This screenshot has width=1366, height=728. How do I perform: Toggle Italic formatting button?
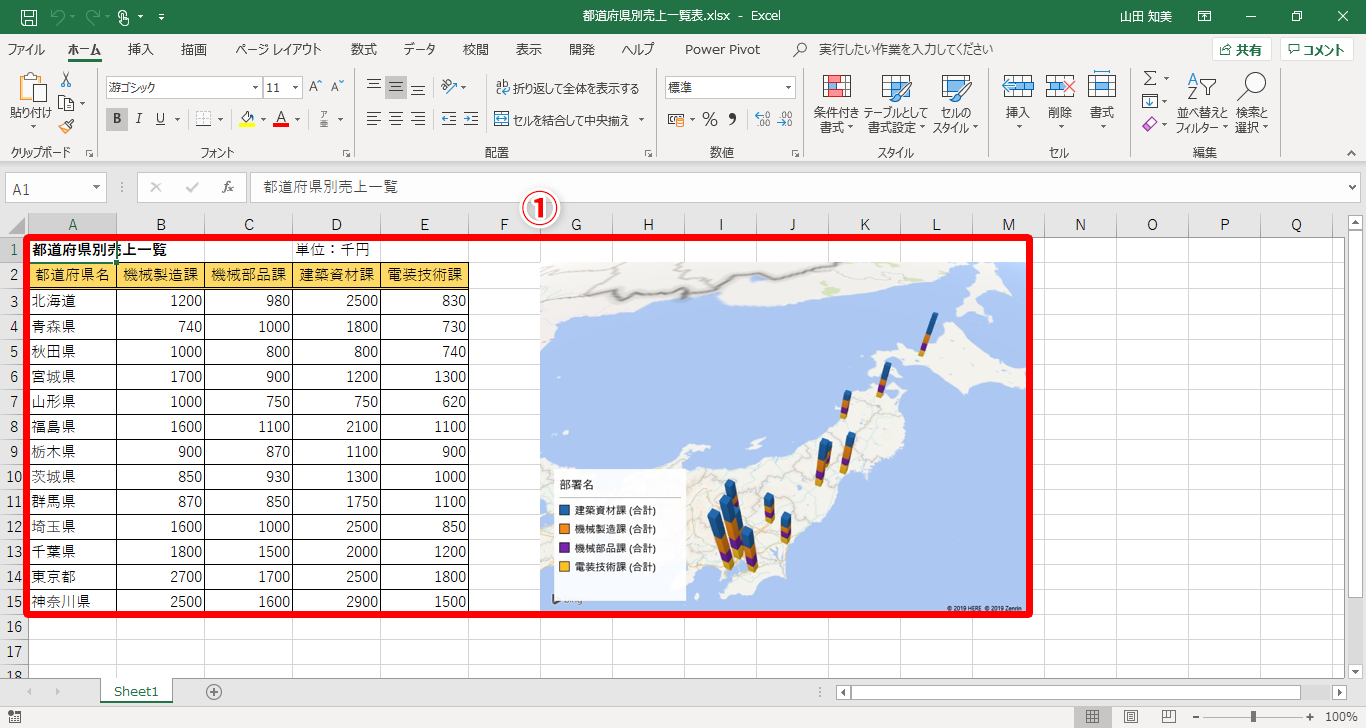click(x=139, y=119)
